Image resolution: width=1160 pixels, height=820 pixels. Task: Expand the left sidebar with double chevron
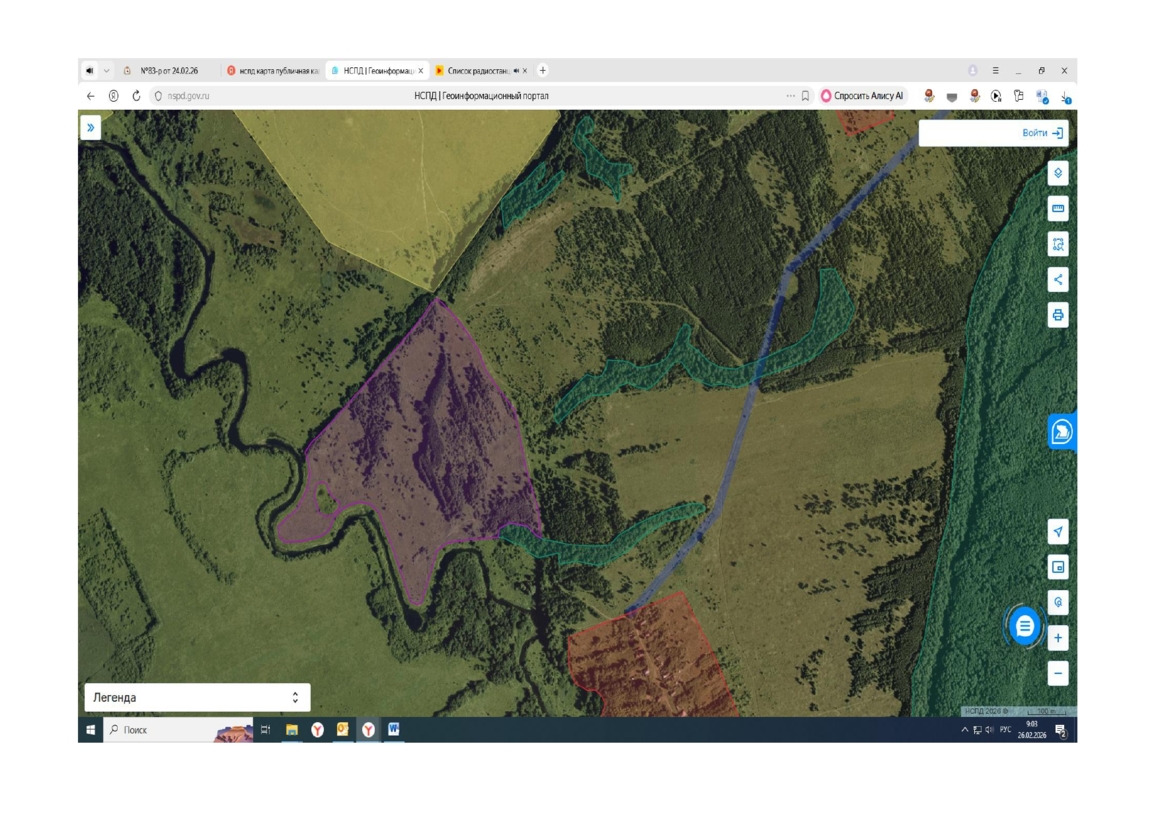click(90, 128)
